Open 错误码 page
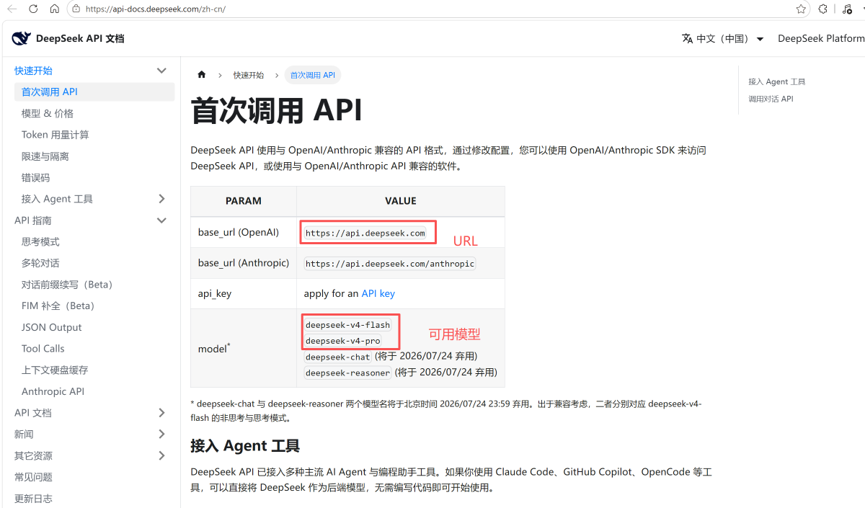The width and height of the screenshot is (865, 508). coord(36,178)
